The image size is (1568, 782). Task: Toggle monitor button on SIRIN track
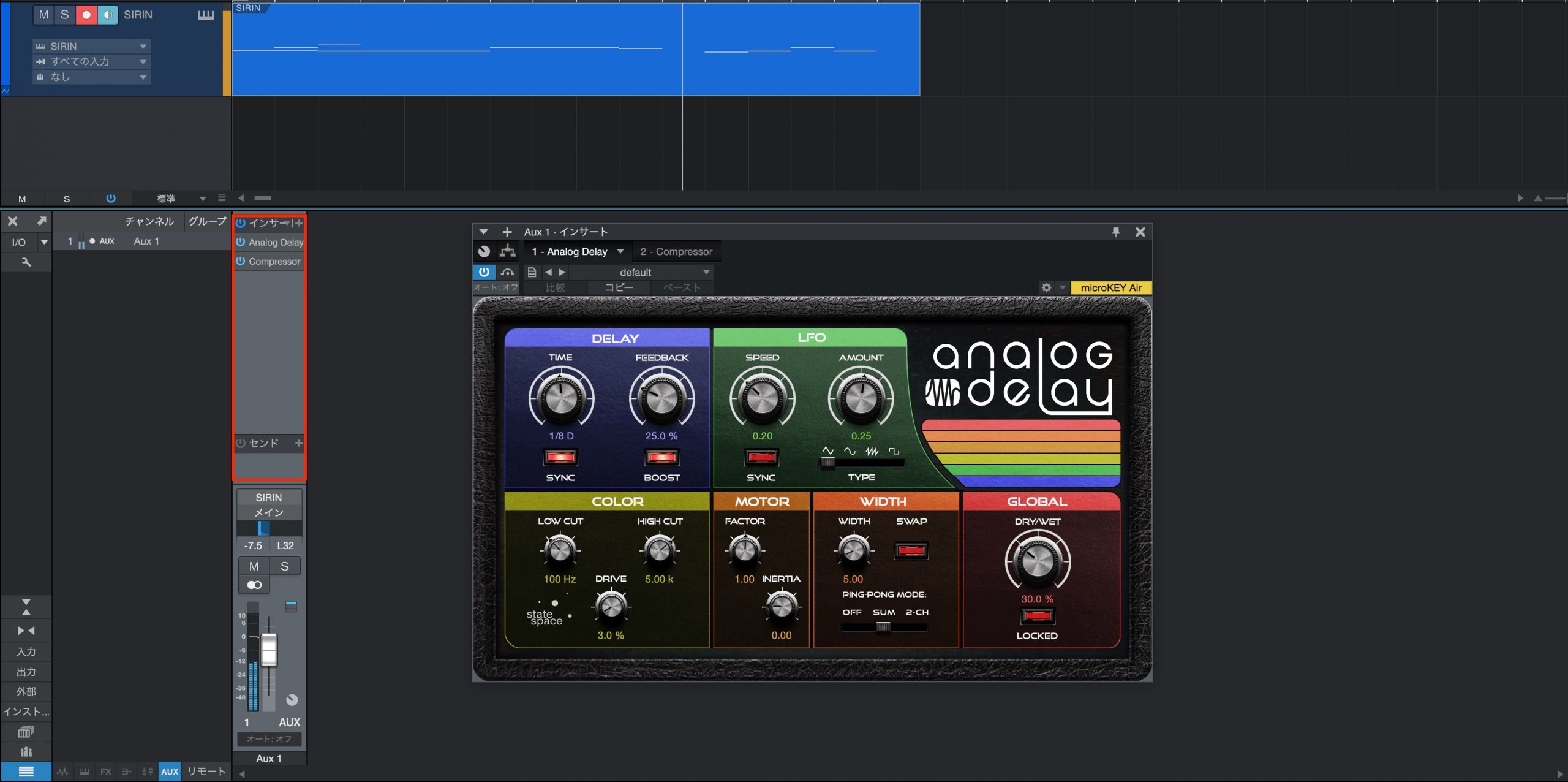(x=107, y=15)
